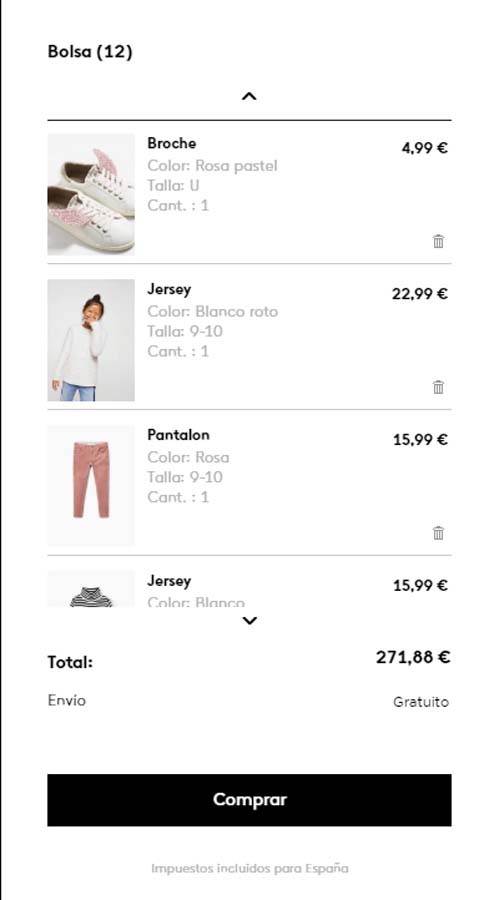Screen dimensions: 494x900
Task: Open the striped Jersey thumbnail
Action: pos(91,589)
